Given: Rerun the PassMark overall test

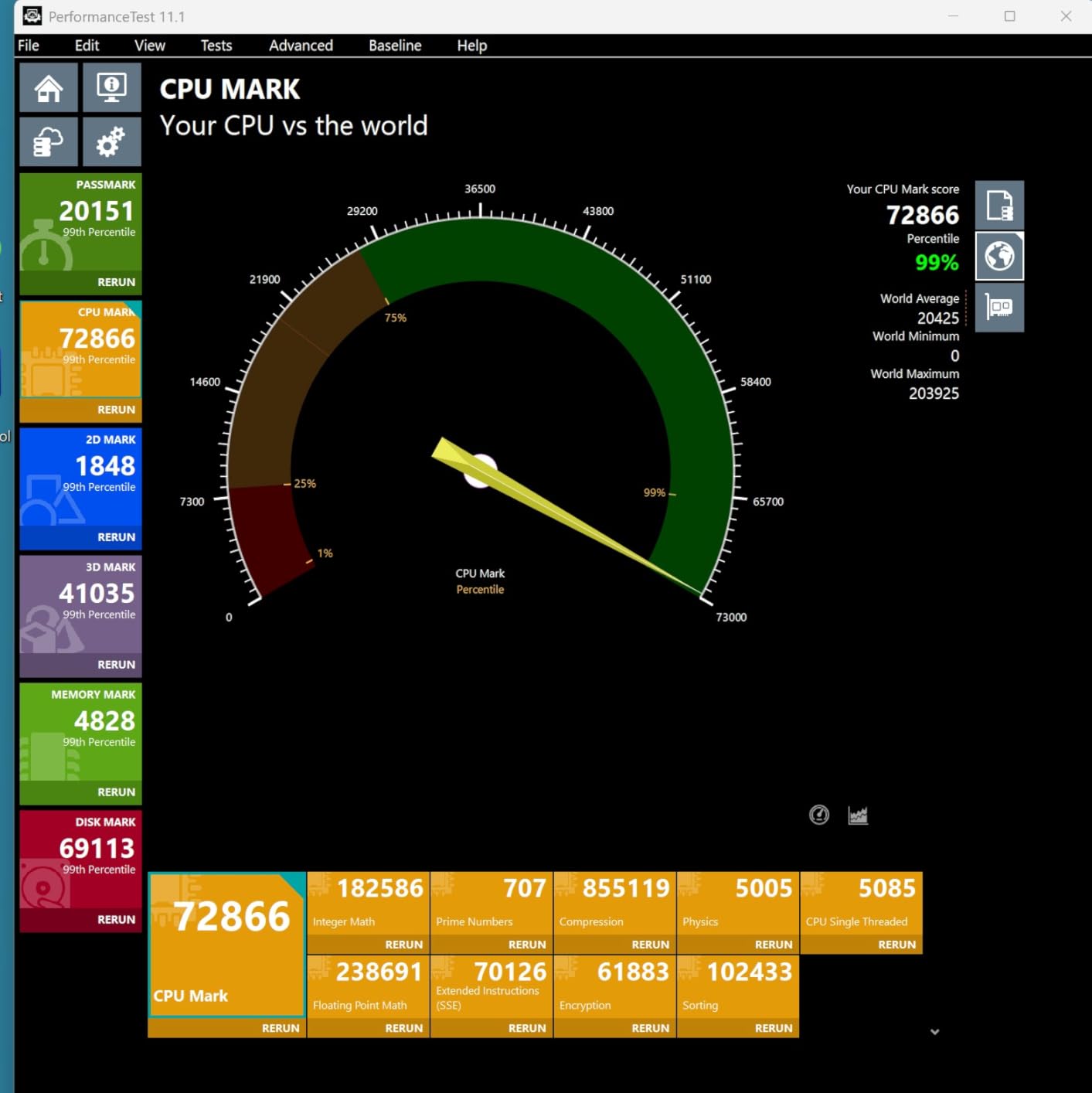Looking at the screenshot, I should [116, 282].
